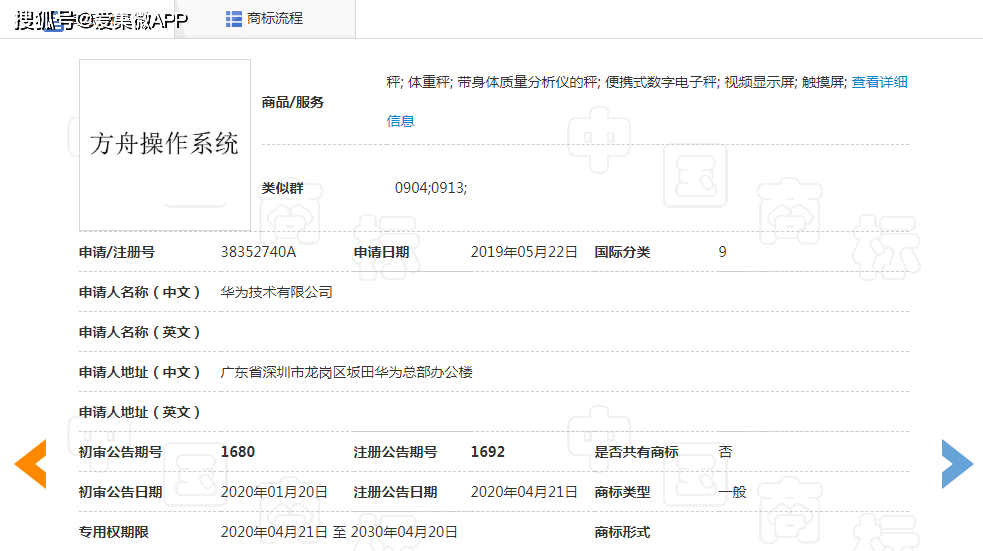Select goods text 触摸屏
983x551 pixels.
tap(823, 82)
